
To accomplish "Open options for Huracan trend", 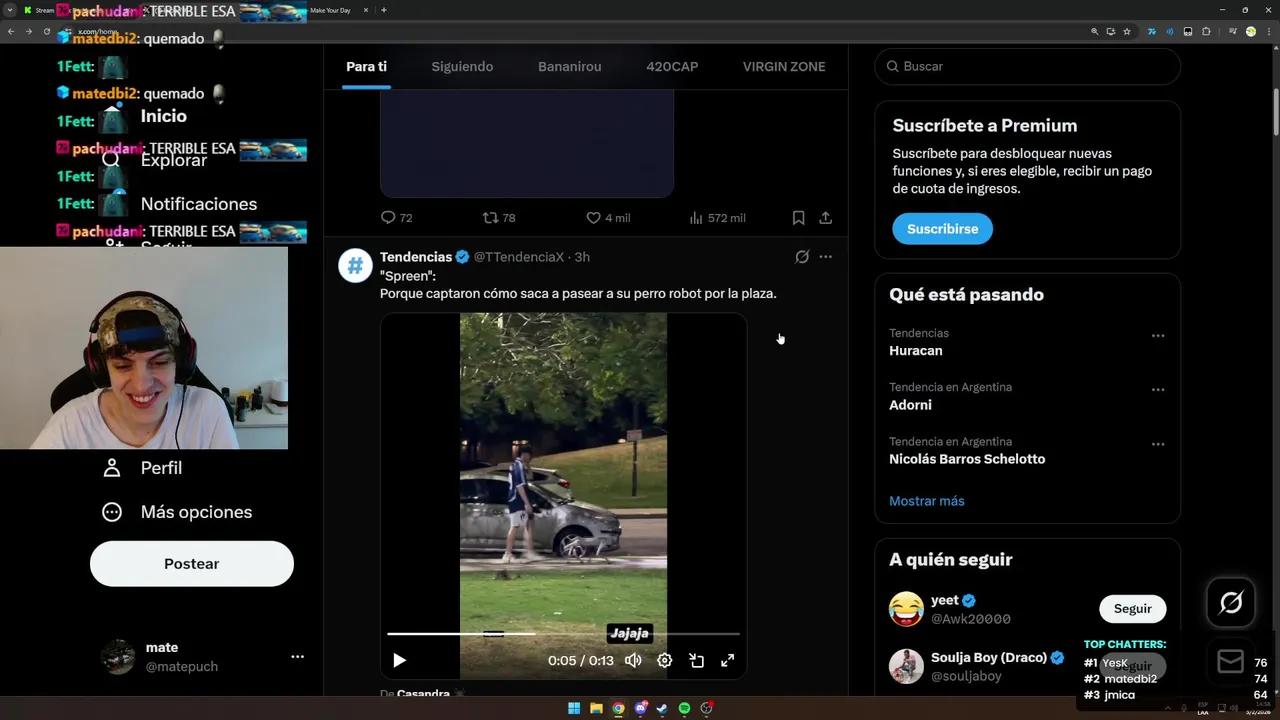I will pyautogui.click(x=1158, y=336).
